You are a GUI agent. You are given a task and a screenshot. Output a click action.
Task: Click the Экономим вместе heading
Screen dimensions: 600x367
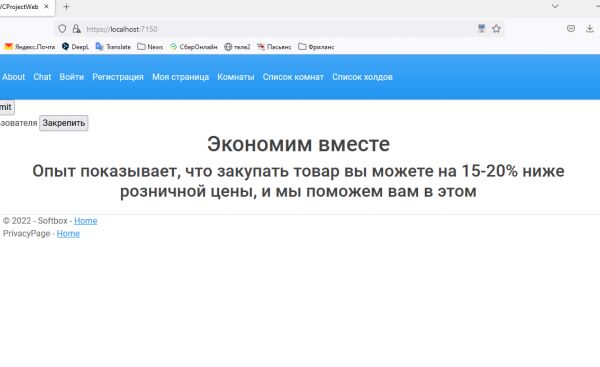click(x=298, y=144)
